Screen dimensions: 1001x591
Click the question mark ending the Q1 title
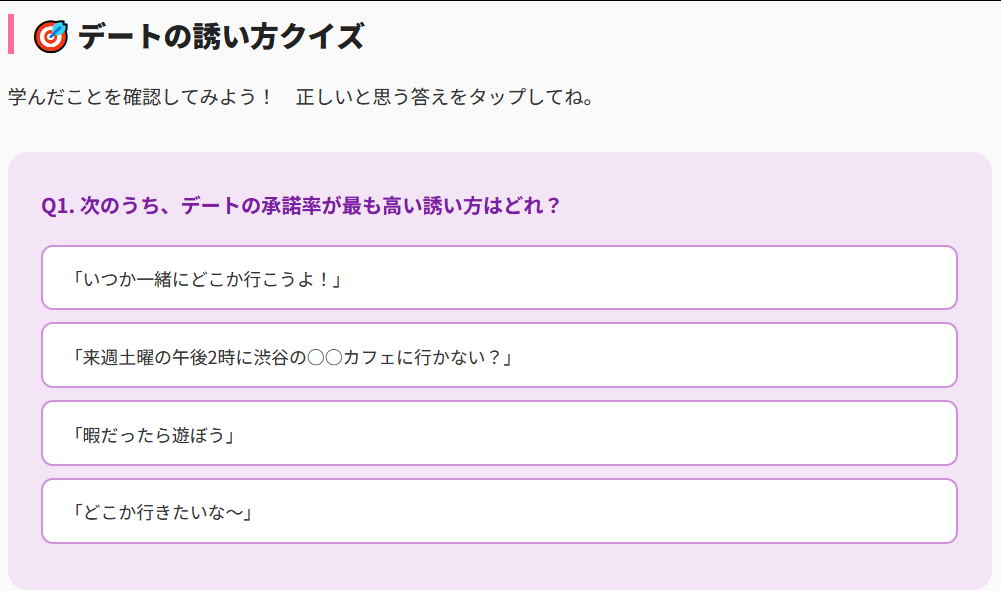(x=553, y=206)
